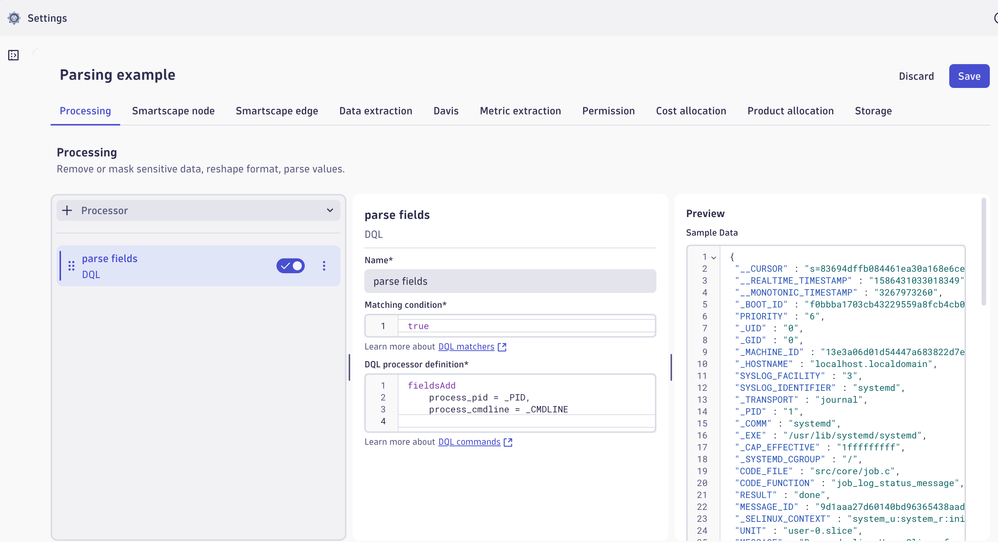
Task: Click the Save button
Action: pyautogui.click(x=969, y=76)
